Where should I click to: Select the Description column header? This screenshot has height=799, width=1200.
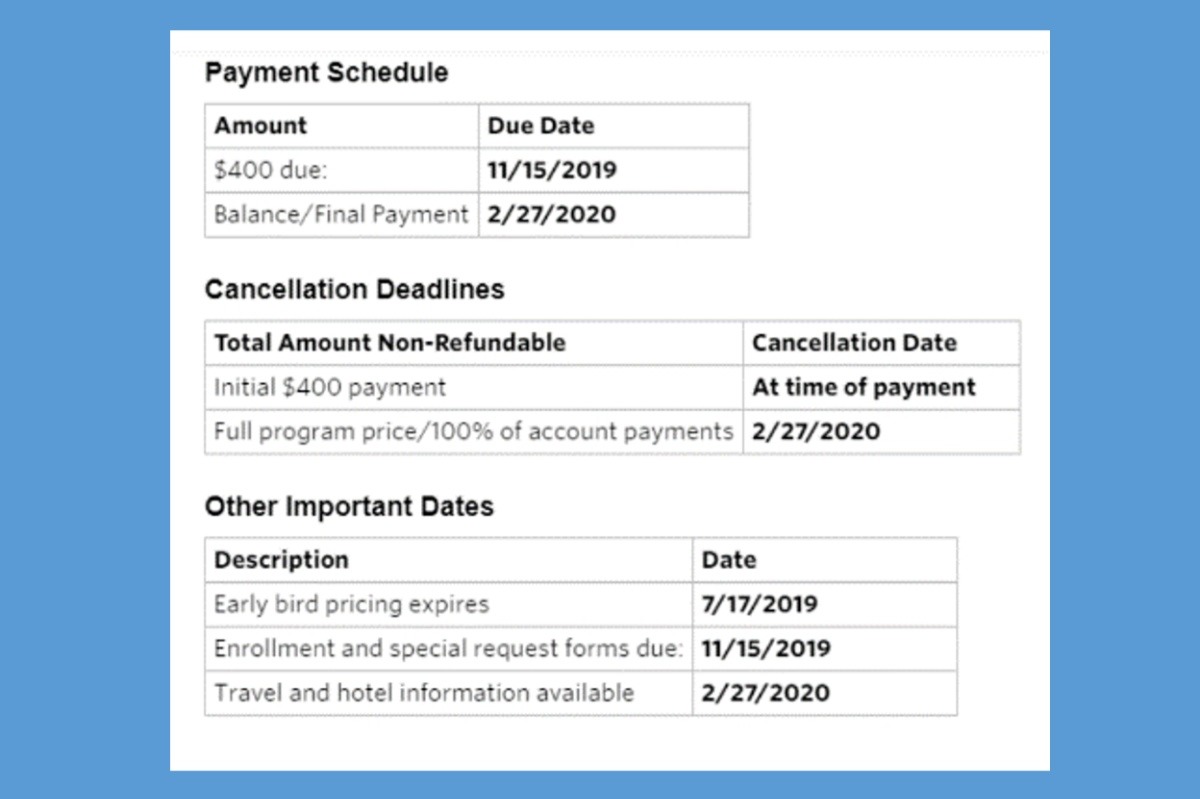282,560
